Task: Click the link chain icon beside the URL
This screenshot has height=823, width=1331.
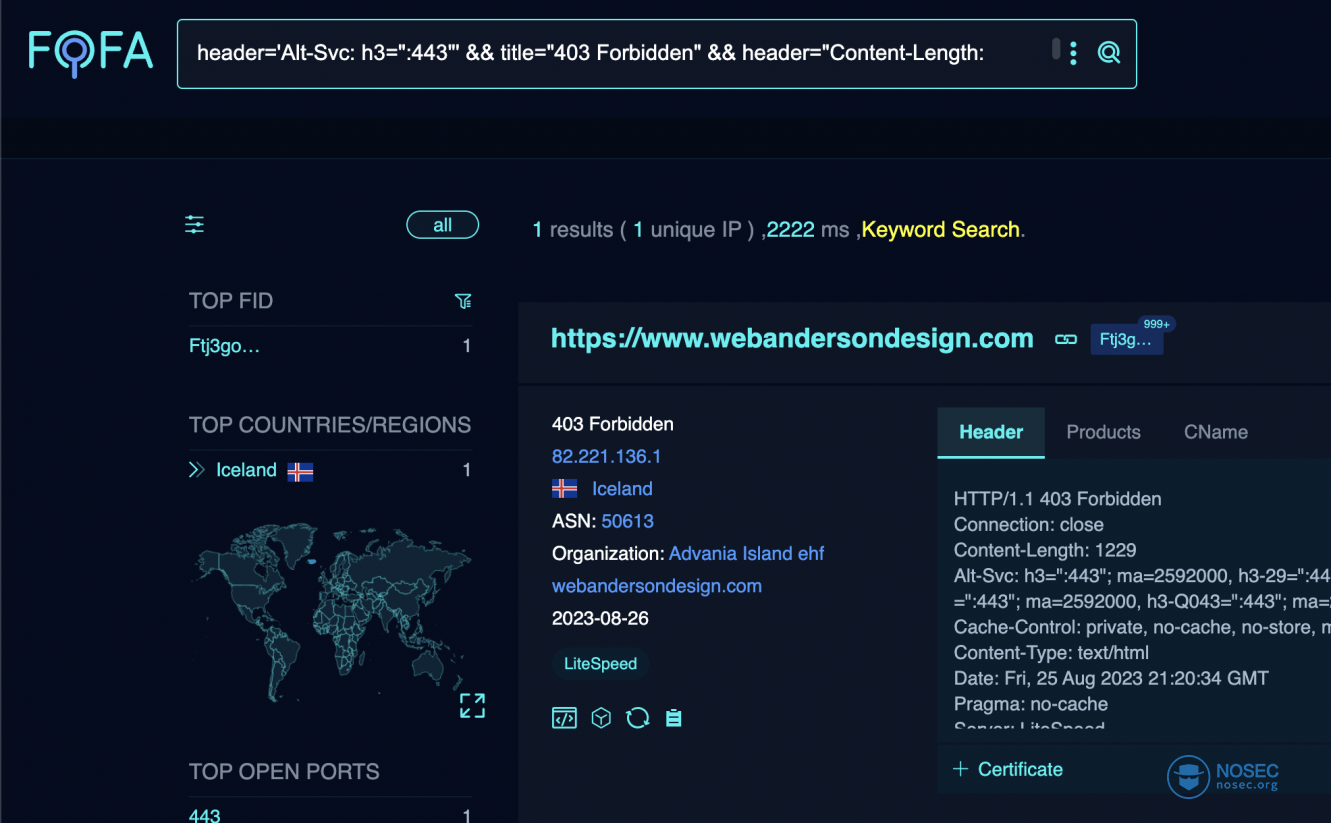Action: pyautogui.click(x=1066, y=339)
